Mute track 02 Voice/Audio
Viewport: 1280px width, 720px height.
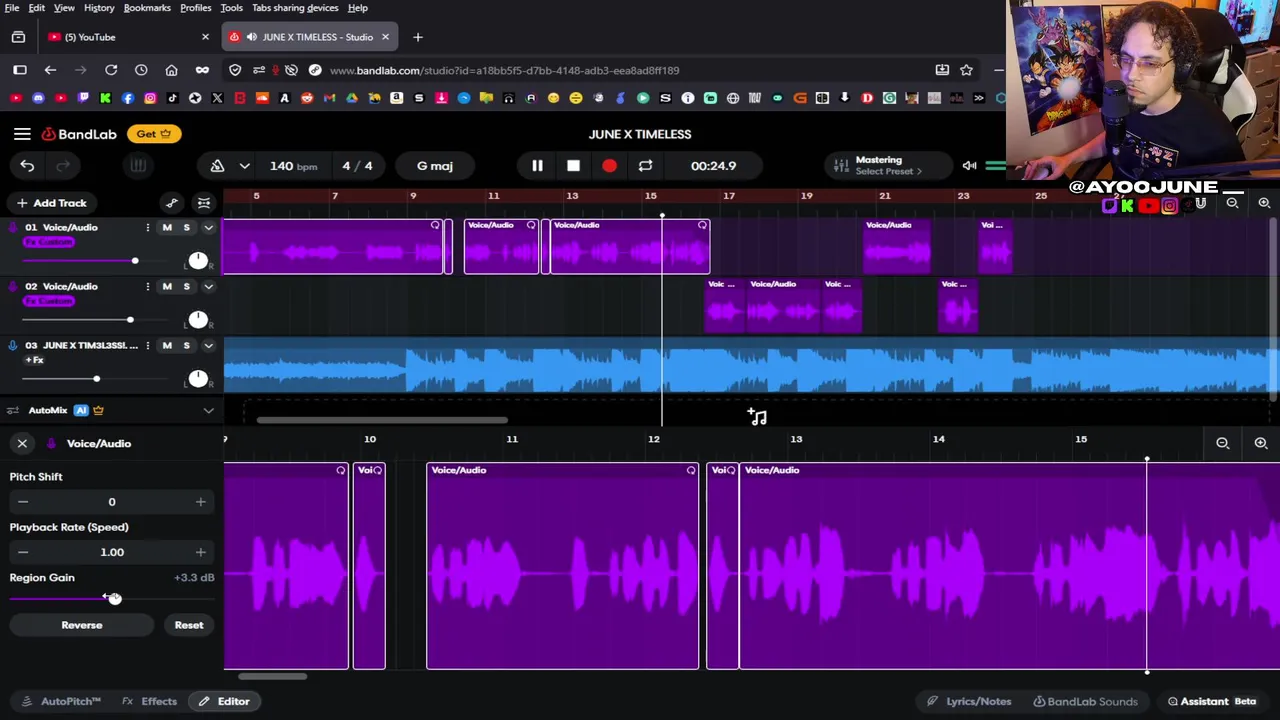coord(167,287)
